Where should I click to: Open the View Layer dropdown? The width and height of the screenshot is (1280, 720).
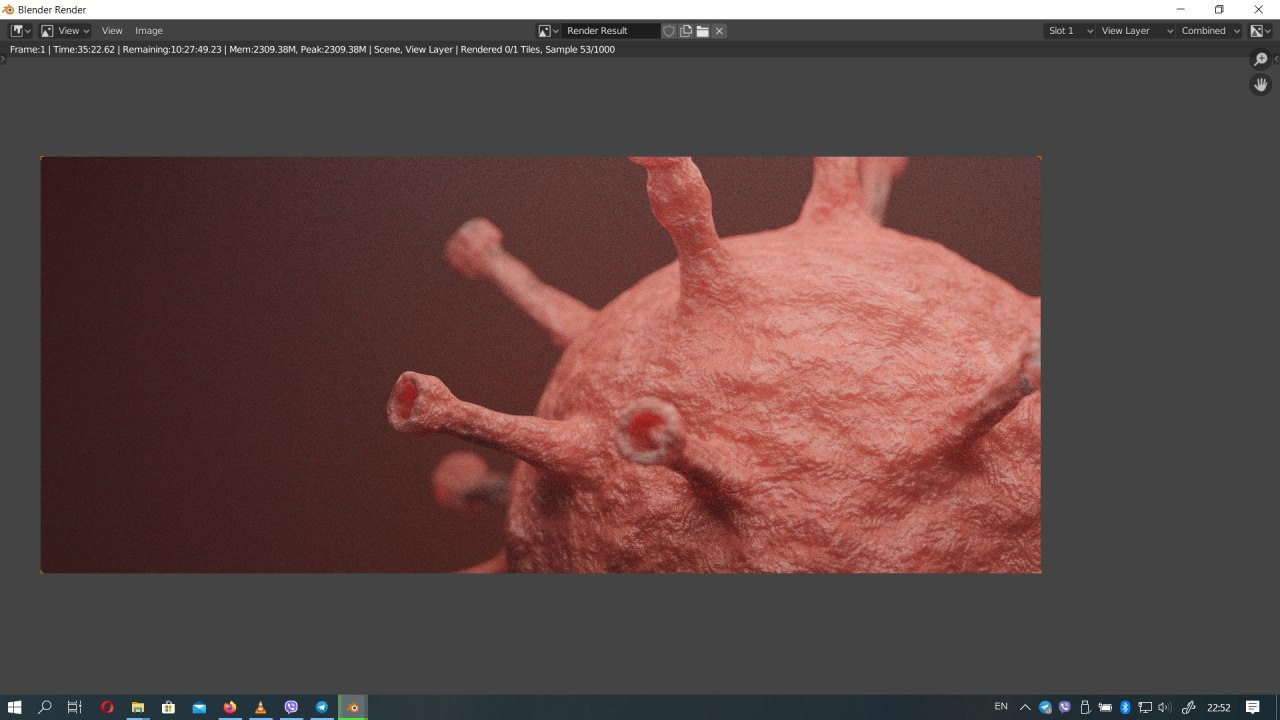click(x=1136, y=31)
